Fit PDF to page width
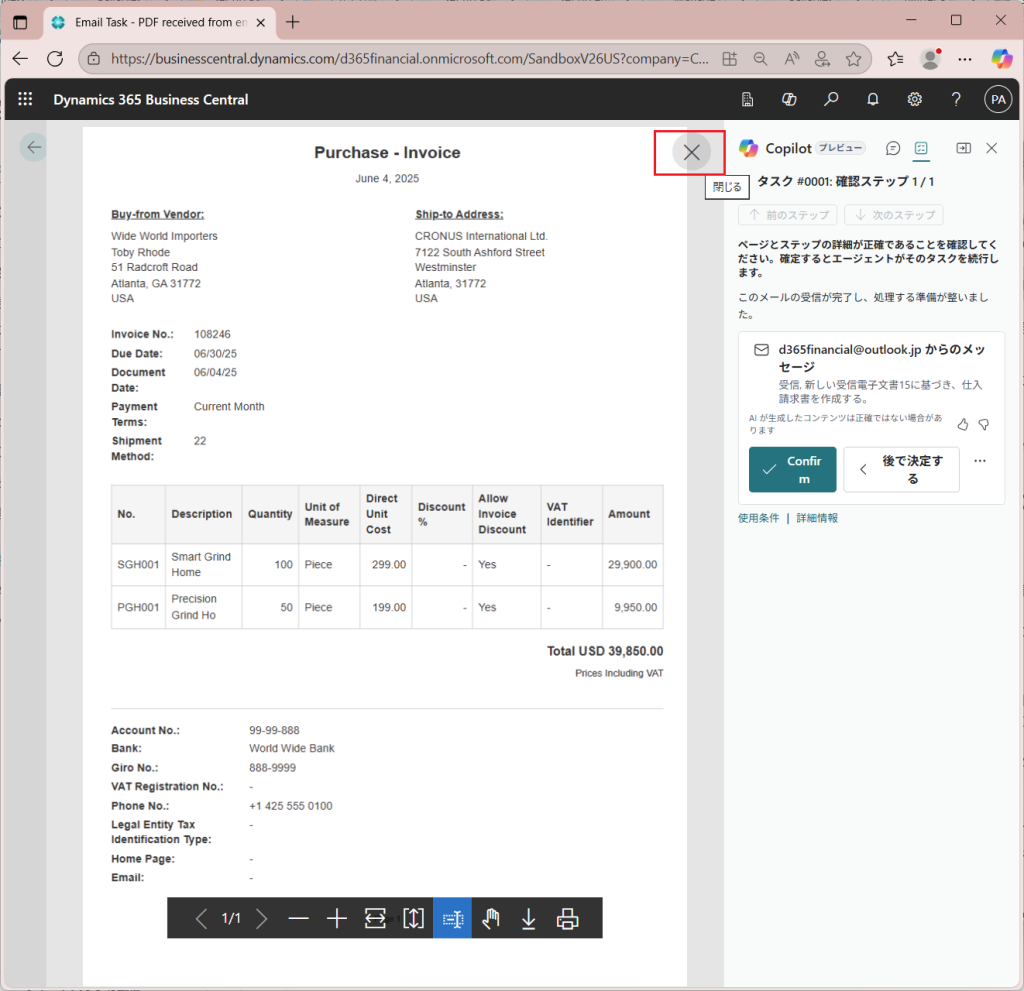 tap(376, 918)
